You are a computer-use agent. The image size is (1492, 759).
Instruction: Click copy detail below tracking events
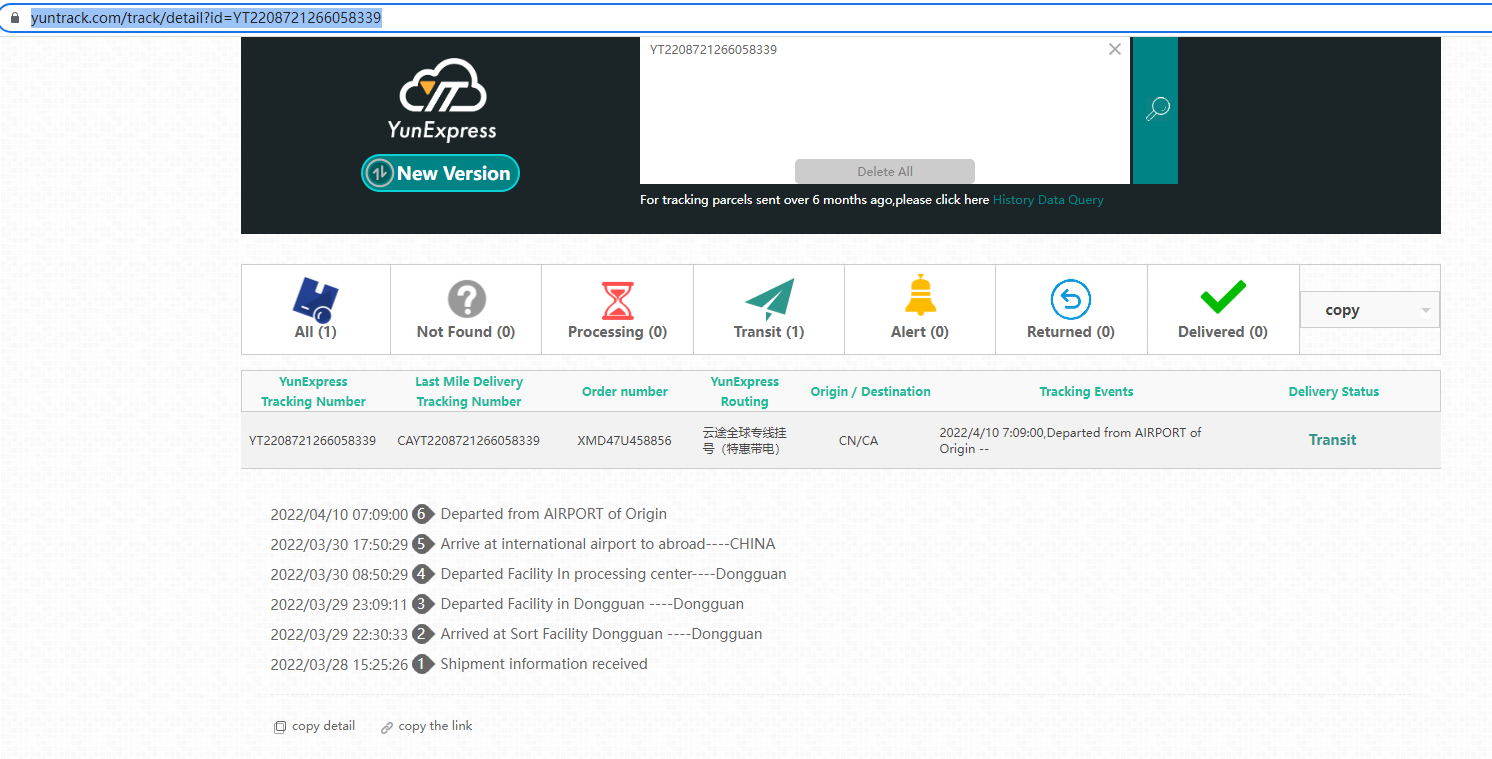point(314,726)
